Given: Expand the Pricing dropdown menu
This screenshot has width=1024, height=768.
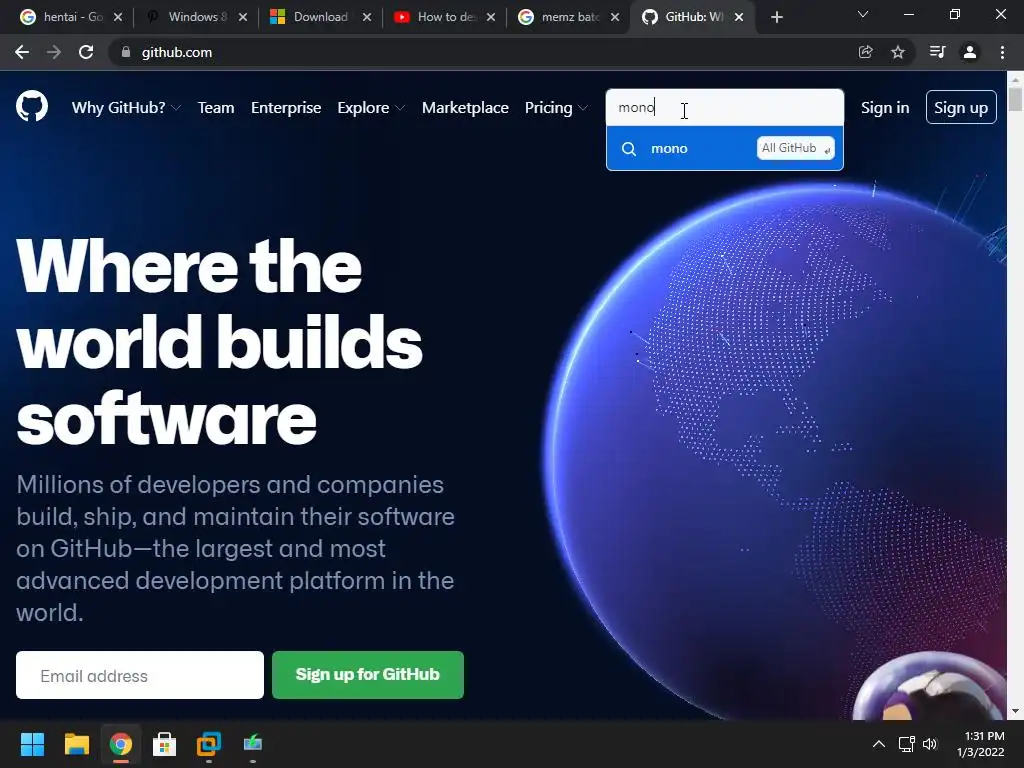Looking at the screenshot, I should tap(556, 108).
